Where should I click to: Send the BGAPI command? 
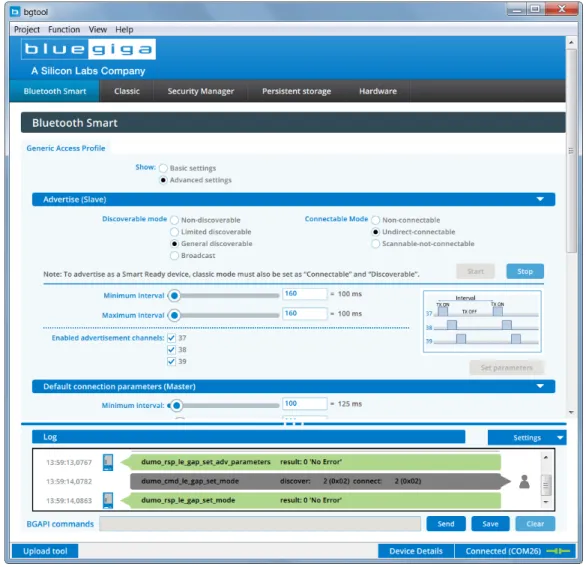point(446,524)
